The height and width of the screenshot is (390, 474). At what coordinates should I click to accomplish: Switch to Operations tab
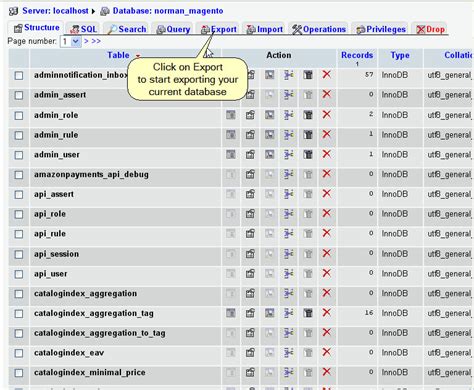(x=319, y=29)
